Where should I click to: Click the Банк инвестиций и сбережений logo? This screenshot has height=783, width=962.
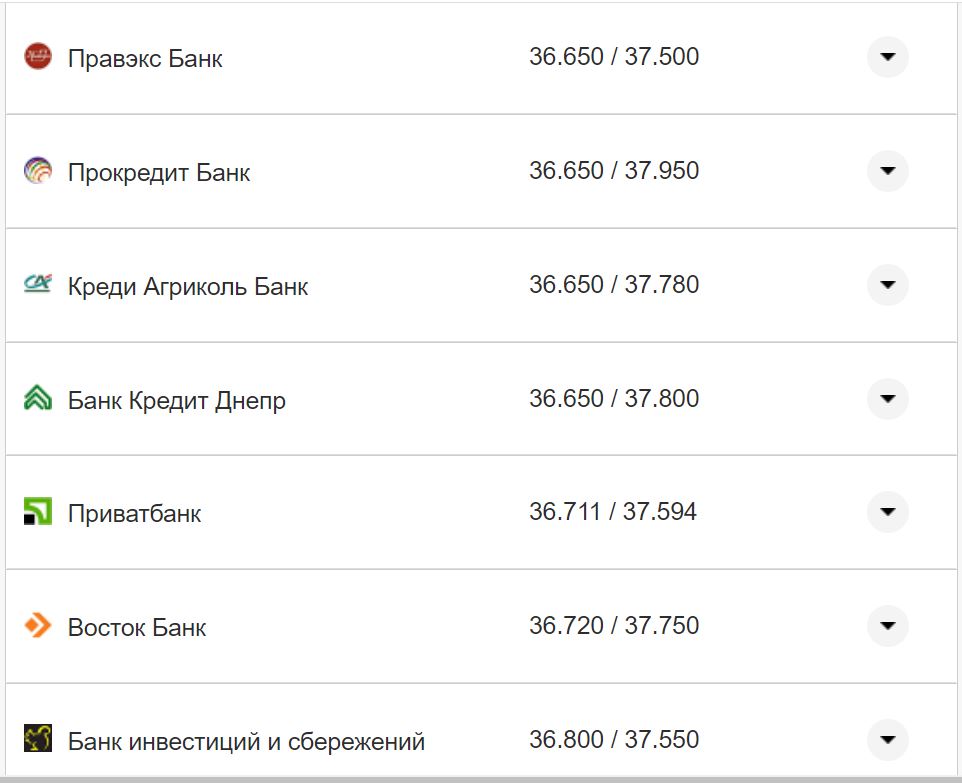click(x=38, y=740)
